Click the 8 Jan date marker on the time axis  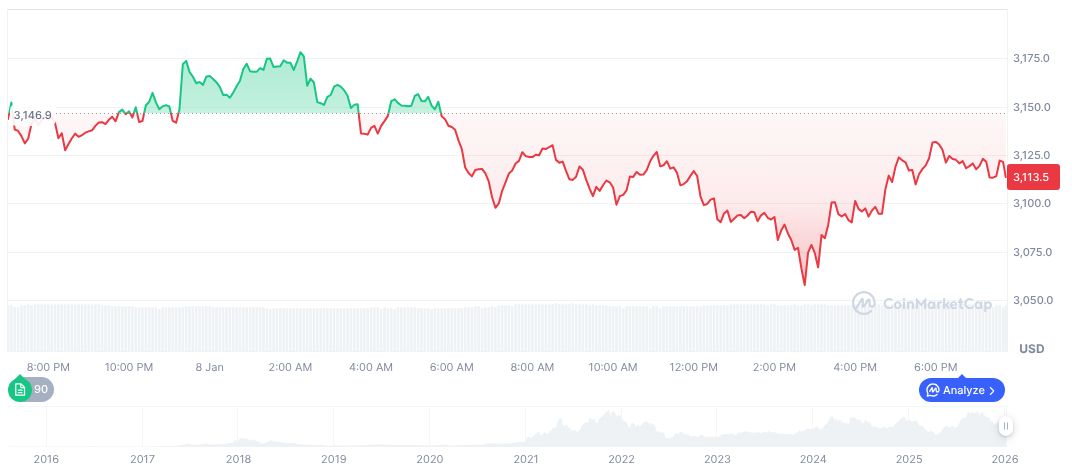point(210,368)
